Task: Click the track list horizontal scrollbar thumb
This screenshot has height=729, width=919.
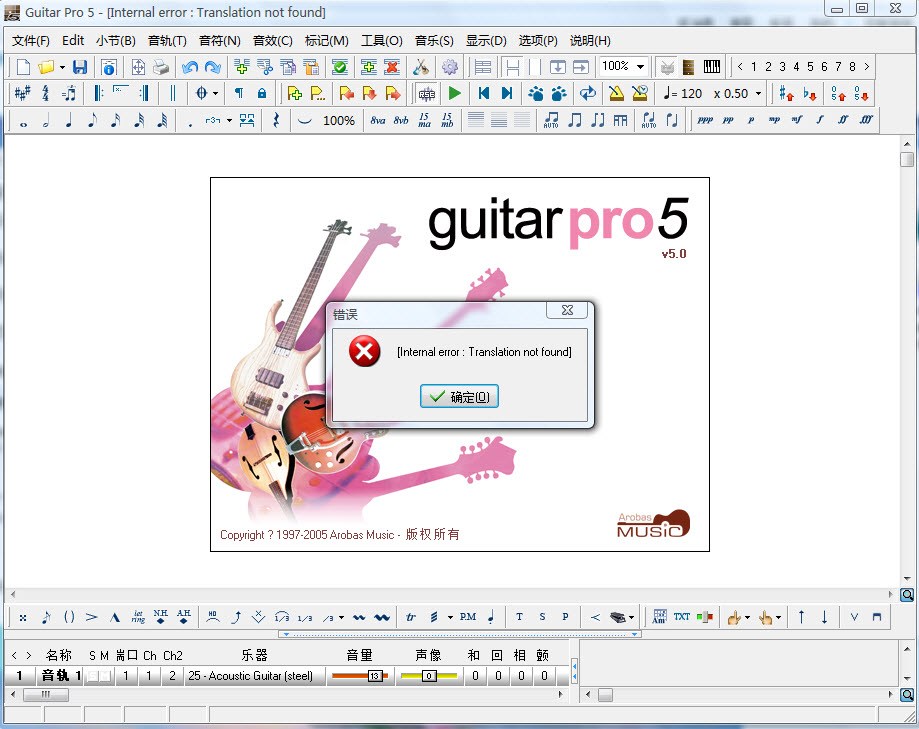Action: pyautogui.click(x=46, y=694)
